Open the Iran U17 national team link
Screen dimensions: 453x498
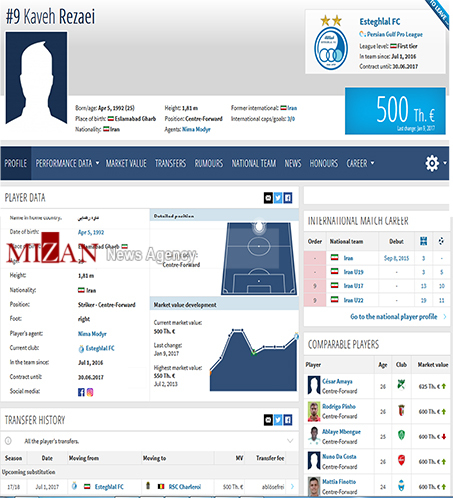point(353,286)
